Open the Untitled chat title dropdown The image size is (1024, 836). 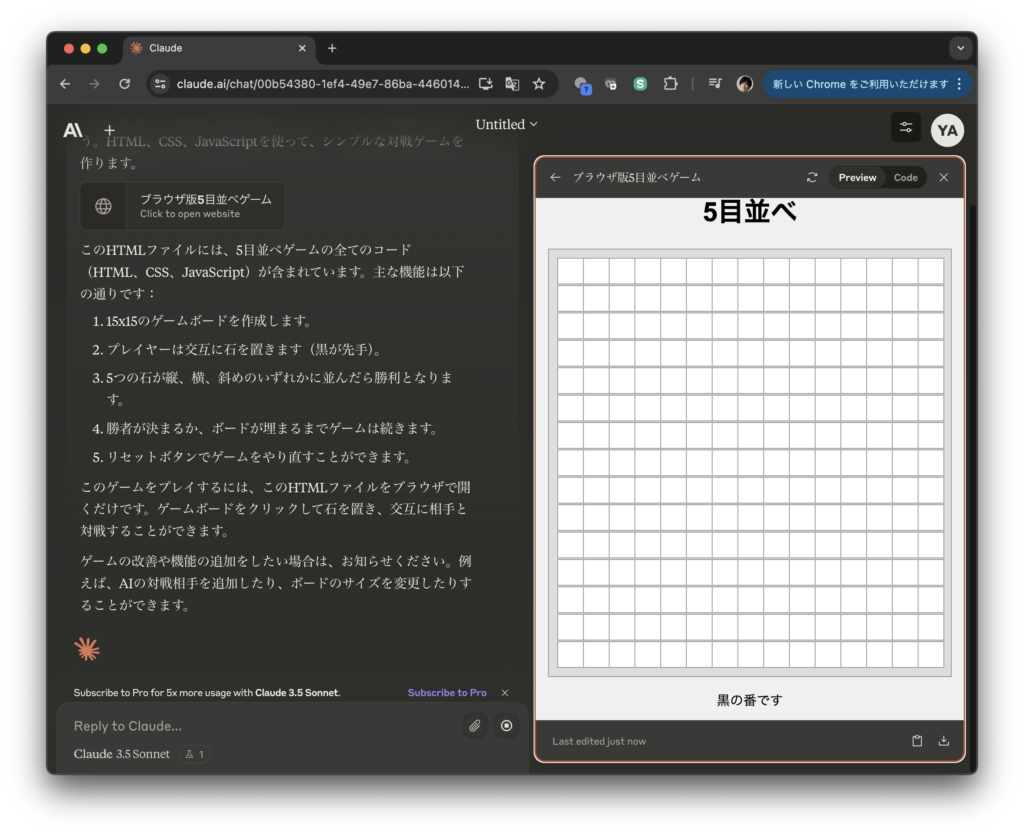(x=506, y=124)
